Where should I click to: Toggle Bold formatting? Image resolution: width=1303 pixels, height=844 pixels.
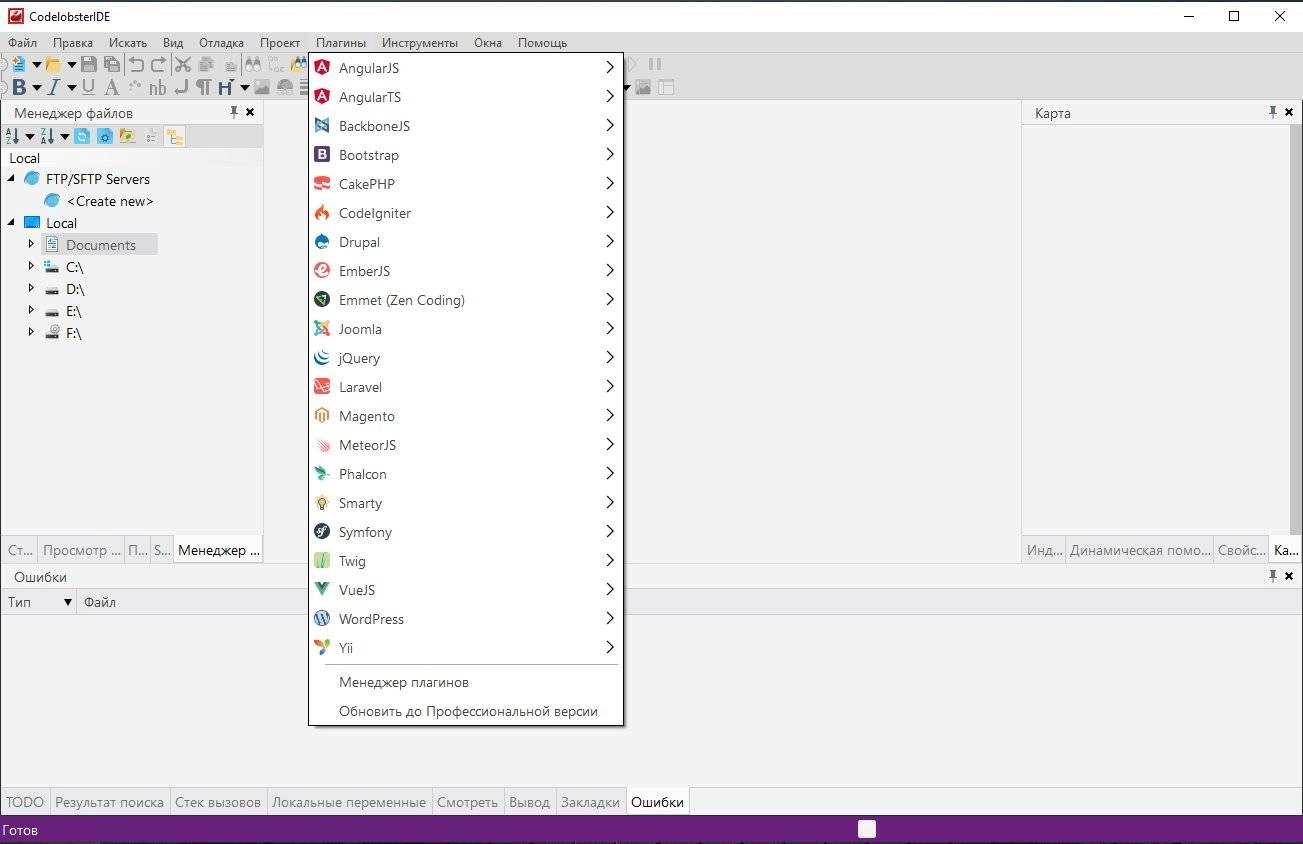pyautogui.click(x=19, y=87)
